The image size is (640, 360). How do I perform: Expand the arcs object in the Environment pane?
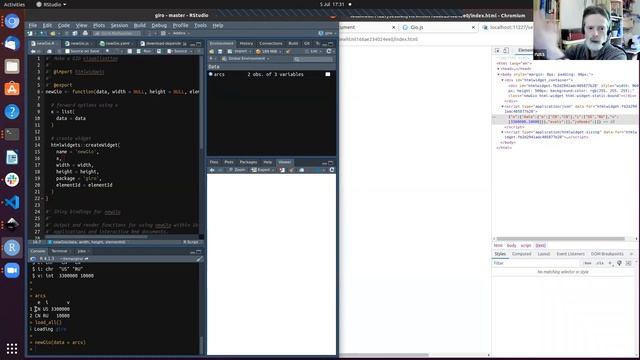pyautogui.click(x=211, y=74)
